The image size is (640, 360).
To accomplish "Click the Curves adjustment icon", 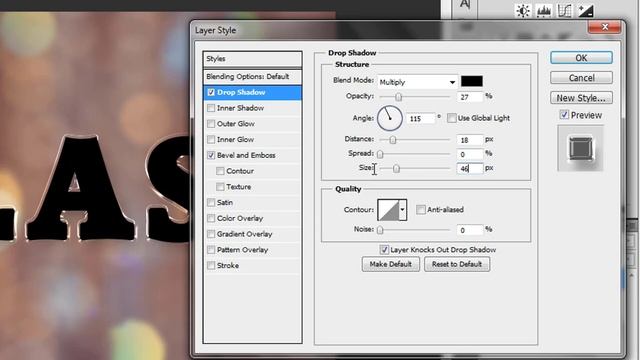I will click(x=564, y=11).
